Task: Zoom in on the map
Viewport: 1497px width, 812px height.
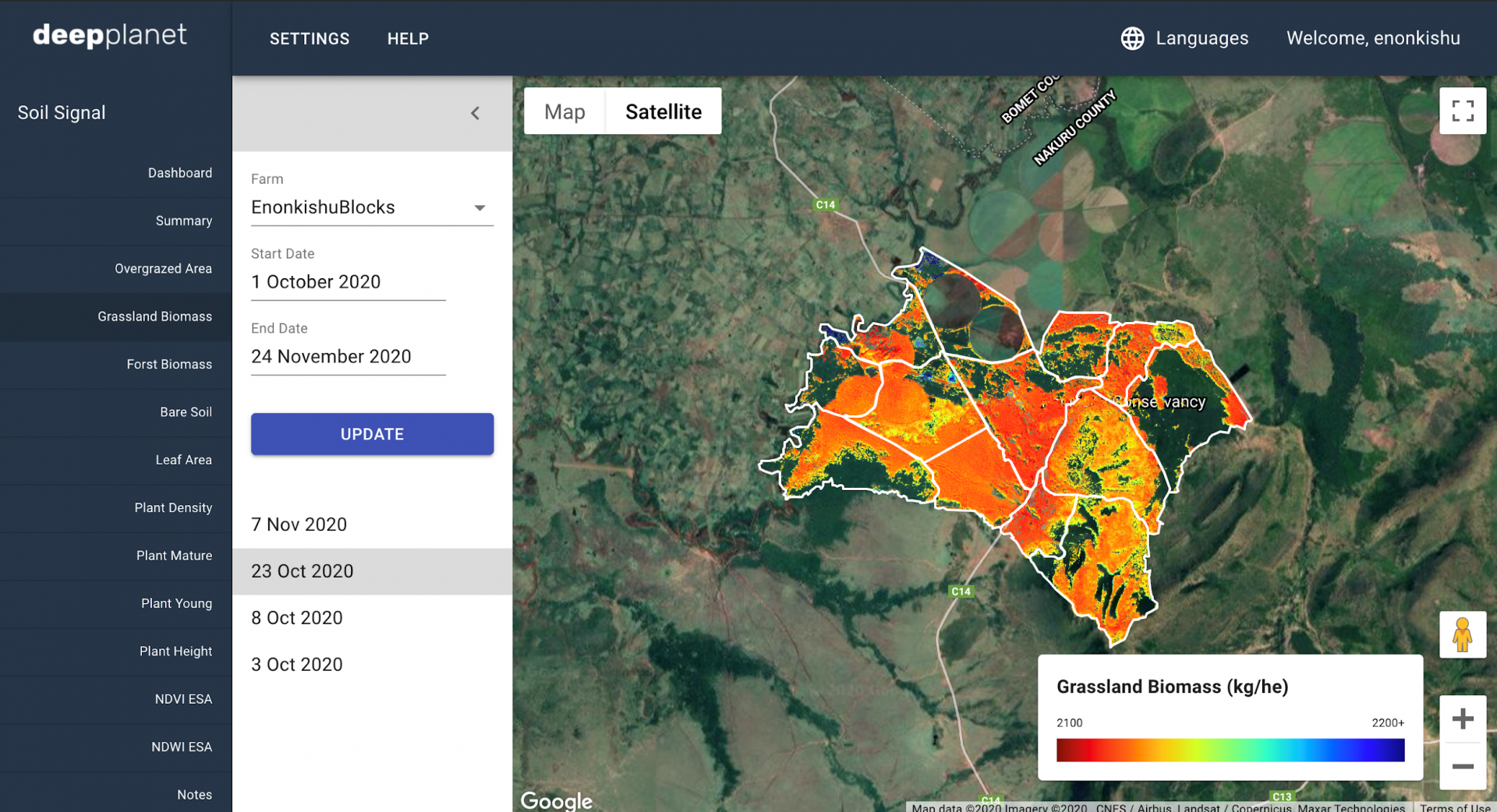Action: click(1463, 718)
